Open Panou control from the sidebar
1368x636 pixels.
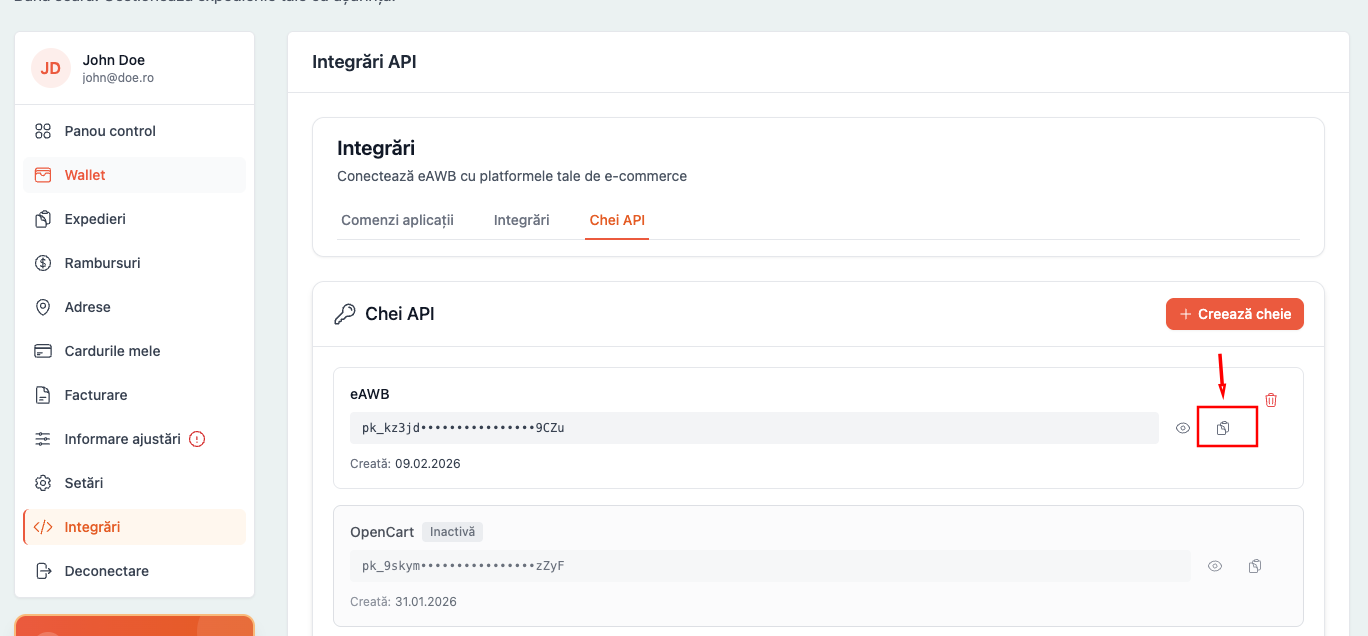pyautogui.click(x=134, y=131)
